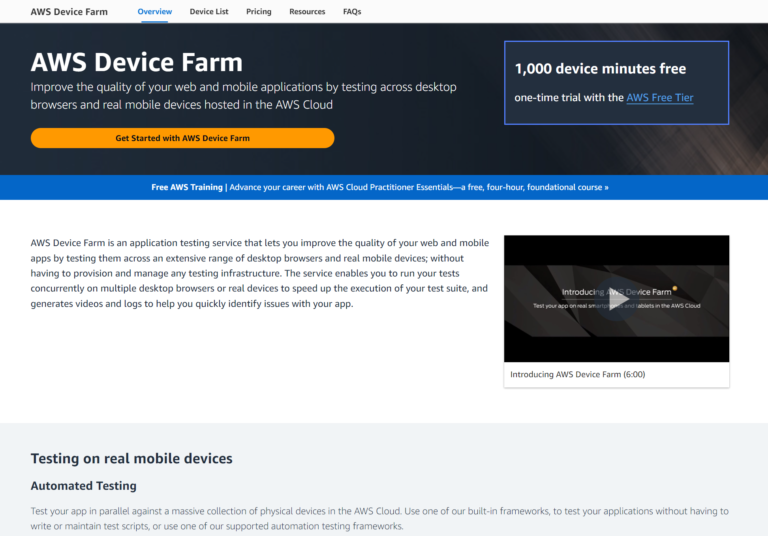Click the large AWS Device Farm hero heading
The width and height of the screenshot is (768, 536).
(x=137, y=62)
